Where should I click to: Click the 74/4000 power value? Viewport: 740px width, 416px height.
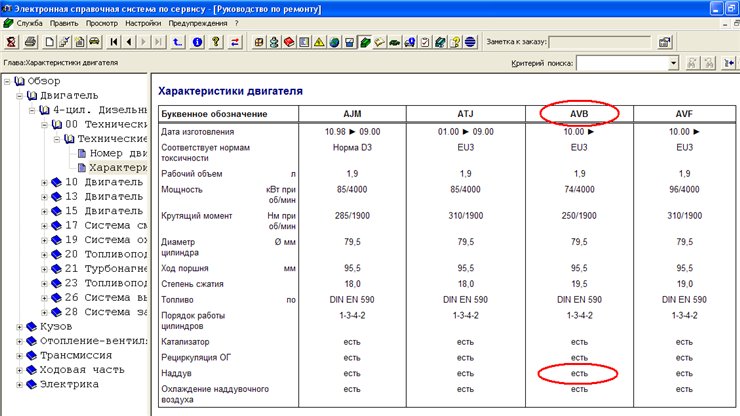coord(579,189)
